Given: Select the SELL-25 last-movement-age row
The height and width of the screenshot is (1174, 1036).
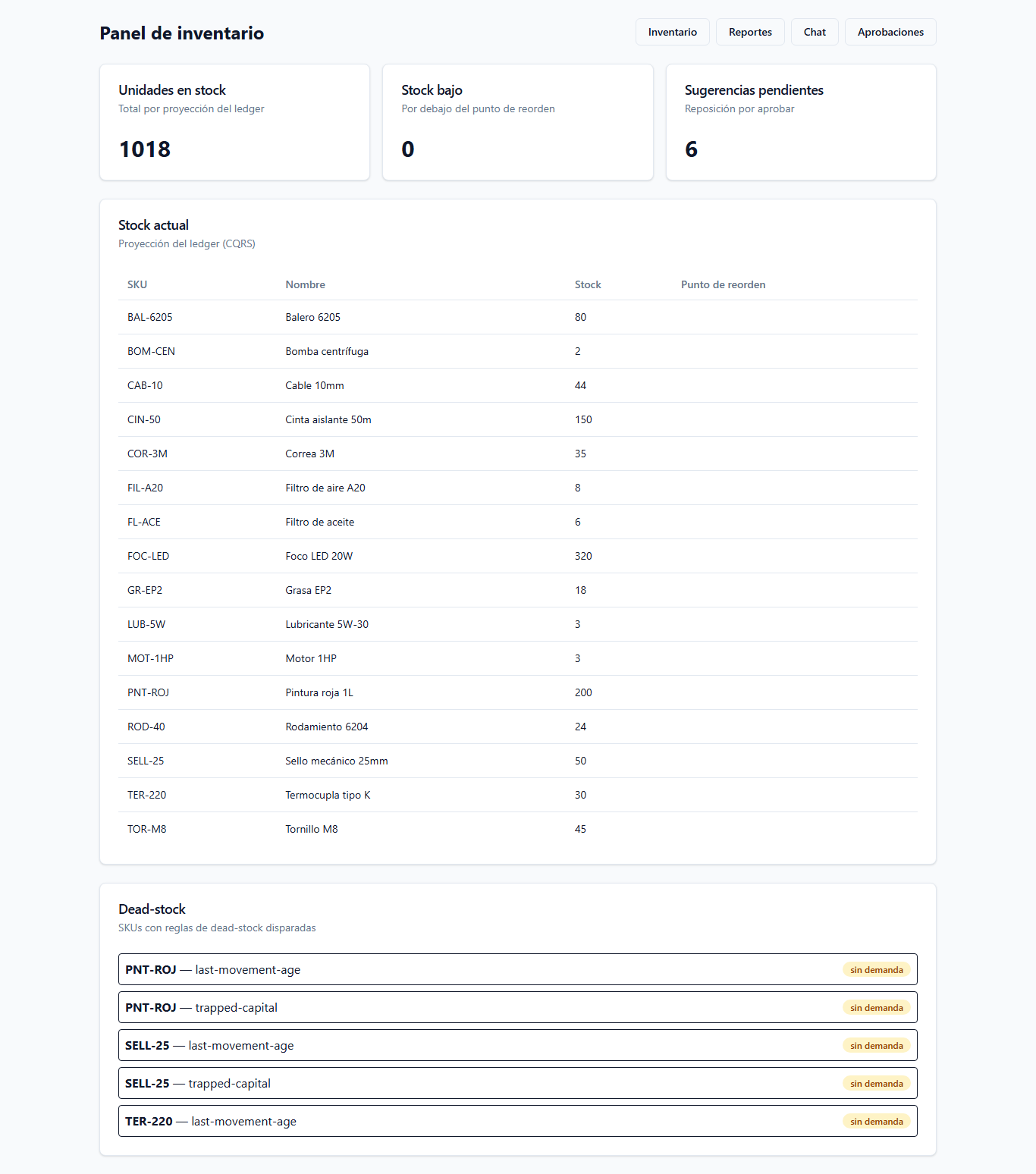Looking at the screenshot, I should (x=518, y=1045).
